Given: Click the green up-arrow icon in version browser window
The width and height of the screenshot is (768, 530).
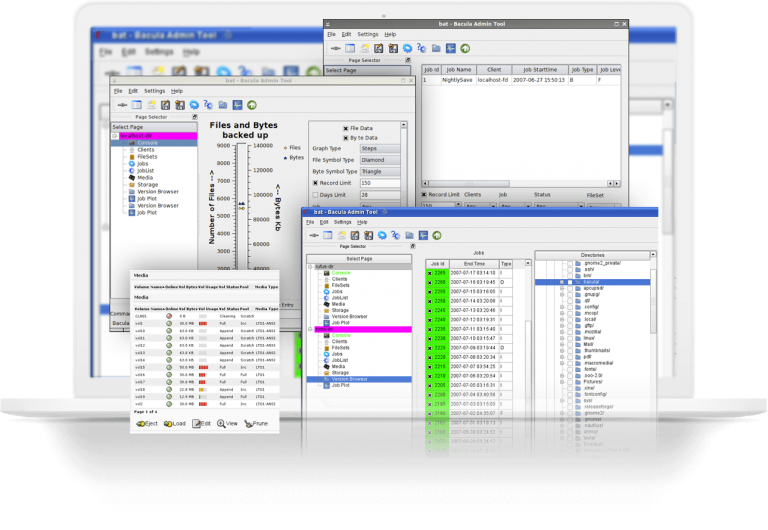Looking at the screenshot, I should pyautogui.click(x=437, y=236).
